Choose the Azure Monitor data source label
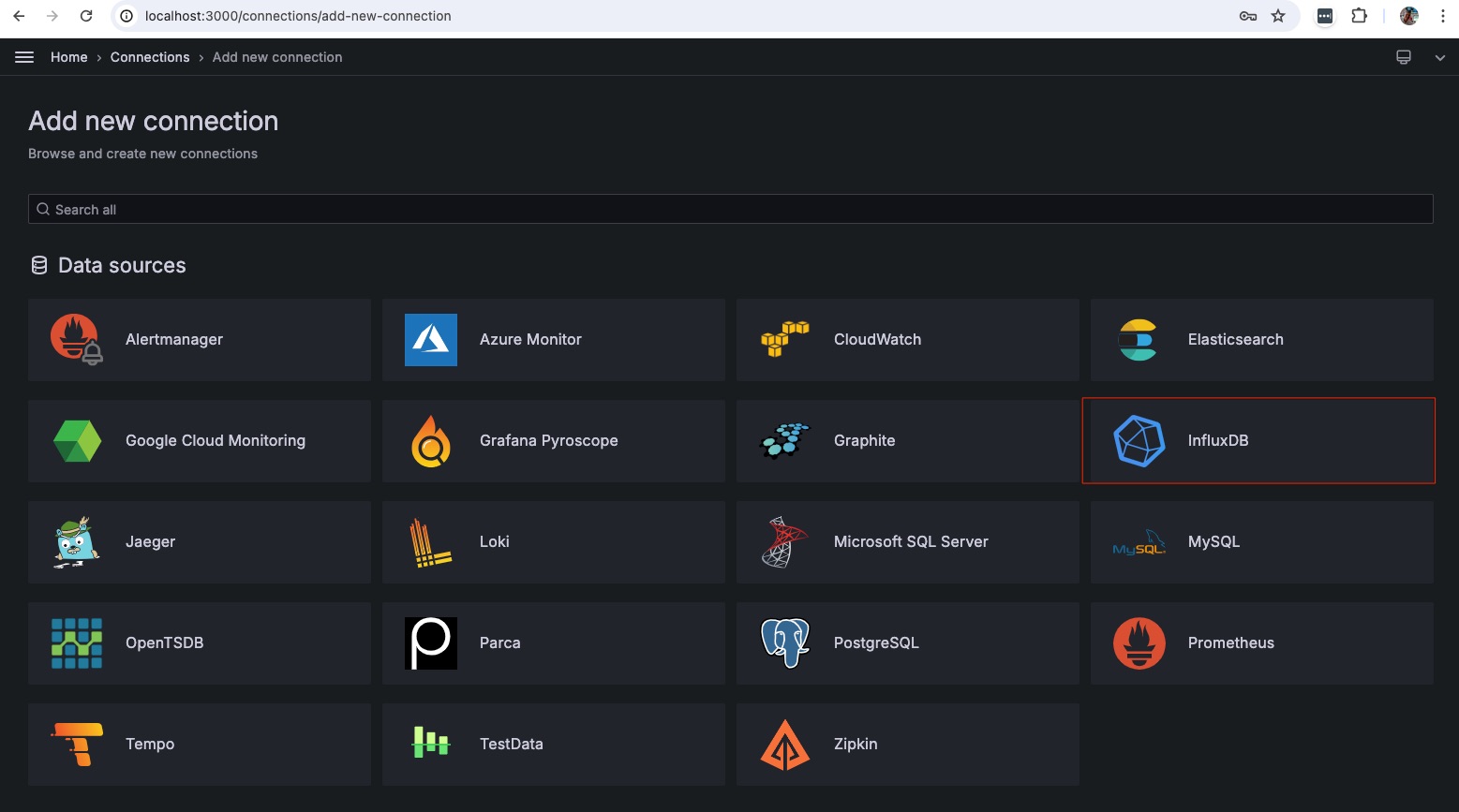Screen dimensions: 1459x812 click(530, 340)
